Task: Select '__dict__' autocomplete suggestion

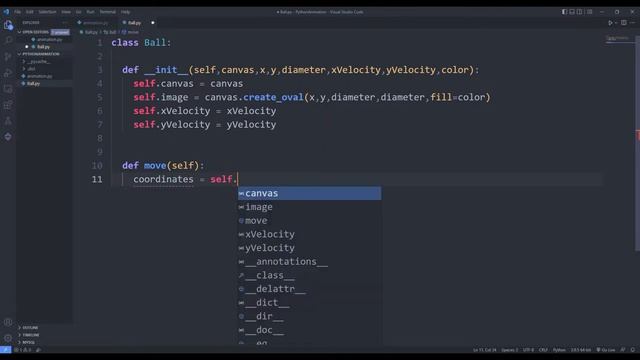Action: pyautogui.click(x=309, y=302)
